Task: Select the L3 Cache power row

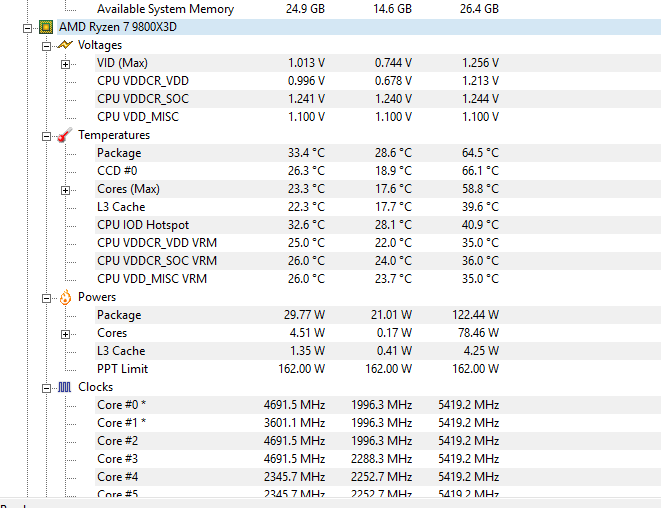Action: [x=378, y=351]
